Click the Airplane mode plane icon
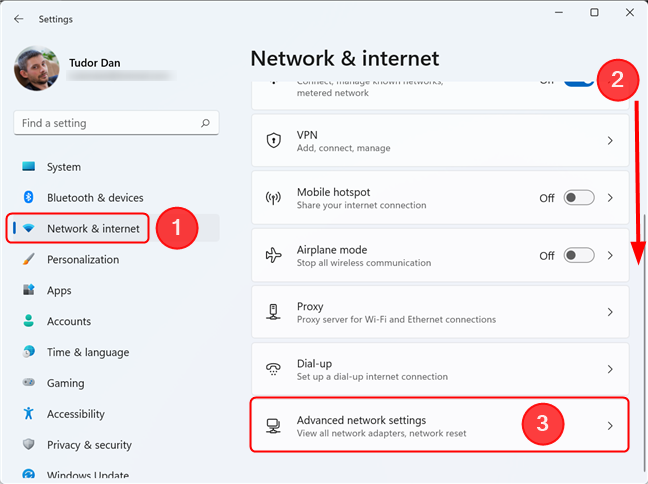The width and height of the screenshot is (648, 484). pyautogui.click(x=273, y=255)
